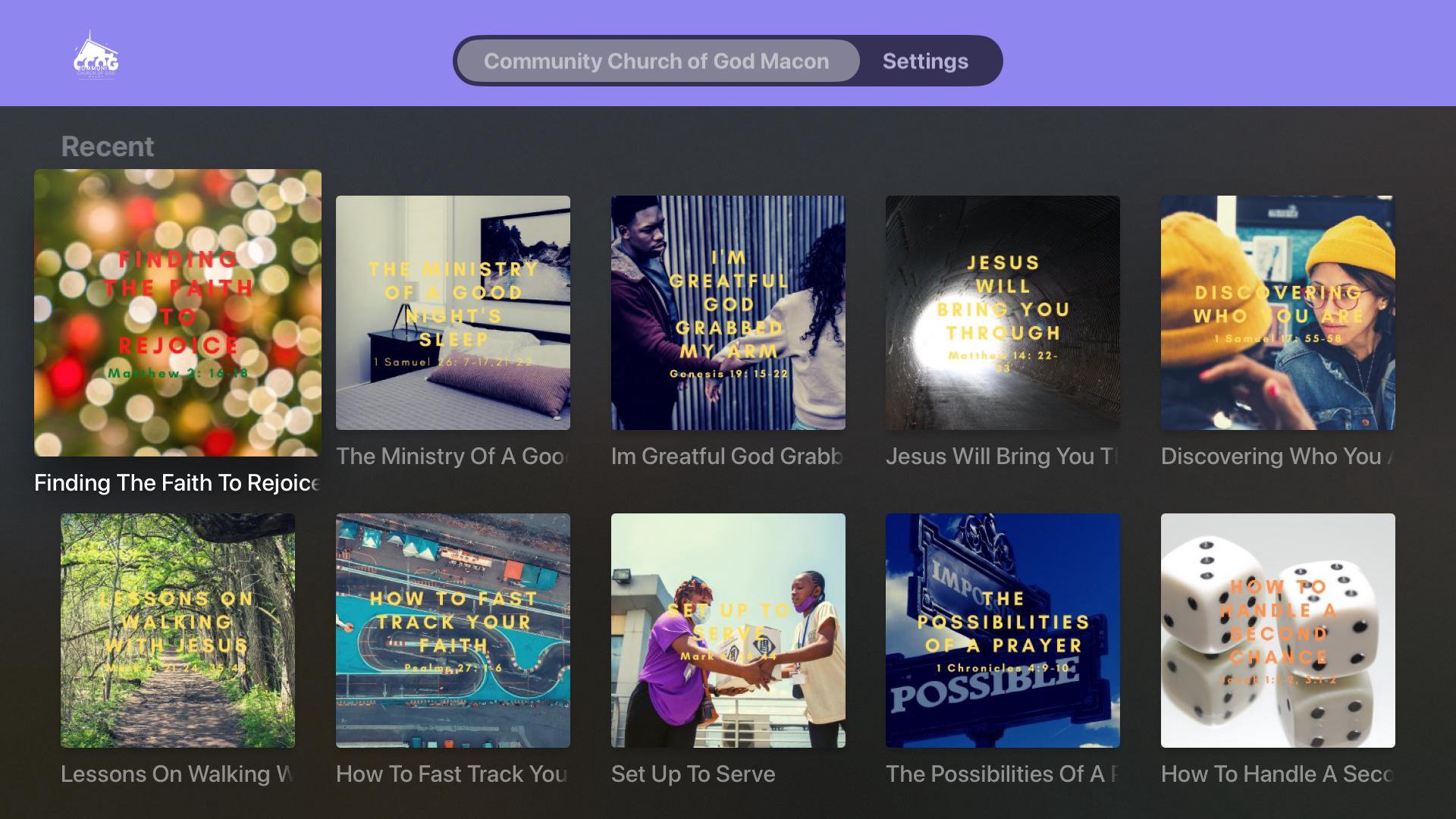This screenshot has width=1456, height=819.
Task: Click the How To Fast Track You title label
Action: point(453,773)
